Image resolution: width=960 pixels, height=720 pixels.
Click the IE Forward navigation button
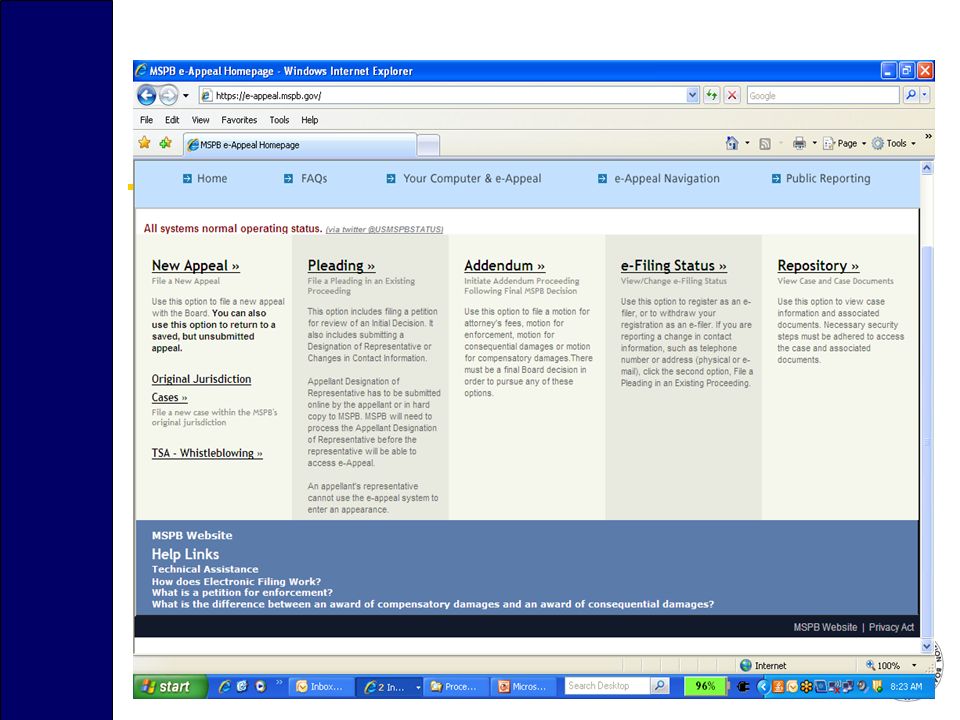pyautogui.click(x=168, y=96)
